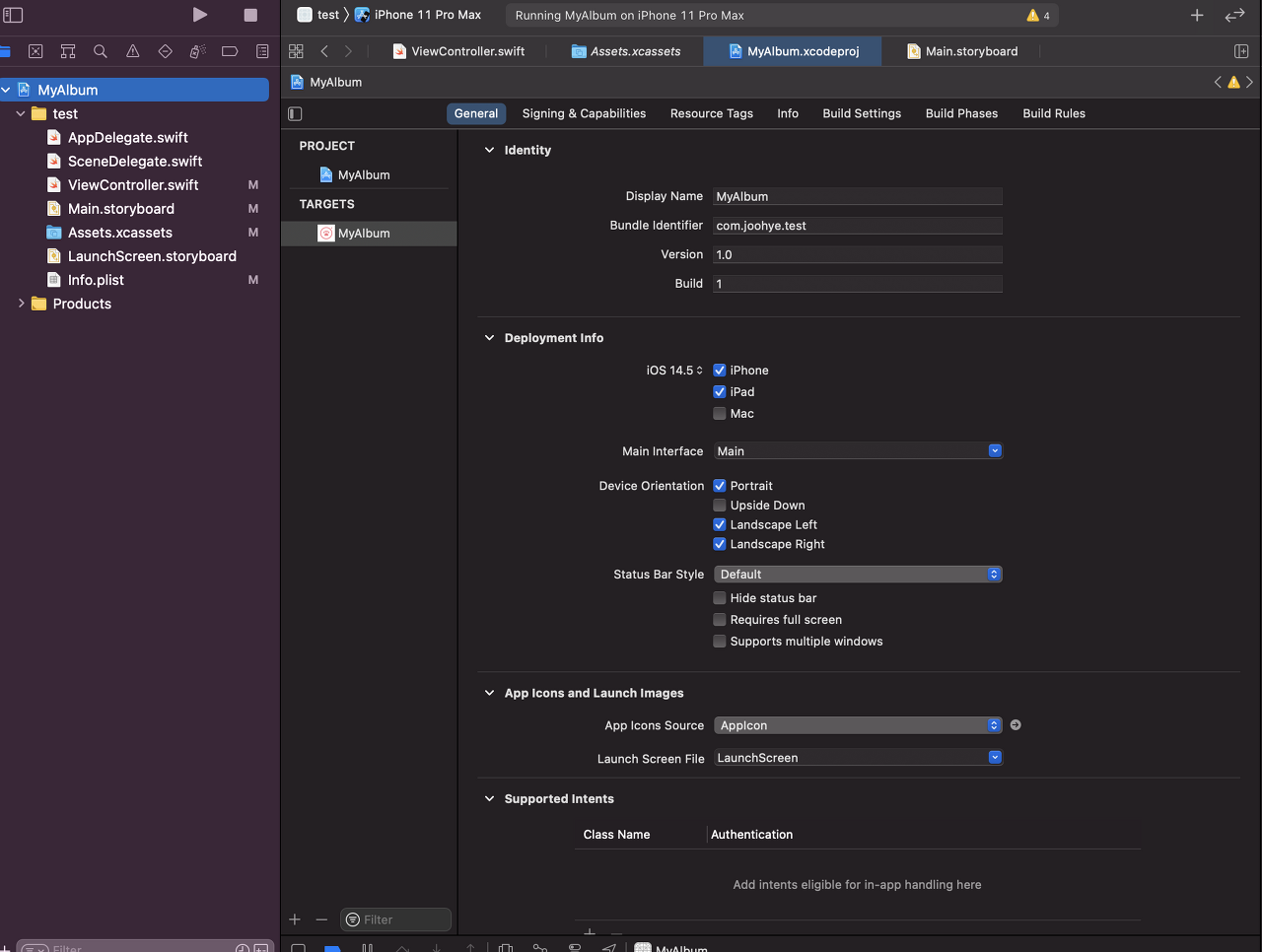The image size is (1262, 952).
Task: Collapse the Identity section
Action: coord(489,150)
